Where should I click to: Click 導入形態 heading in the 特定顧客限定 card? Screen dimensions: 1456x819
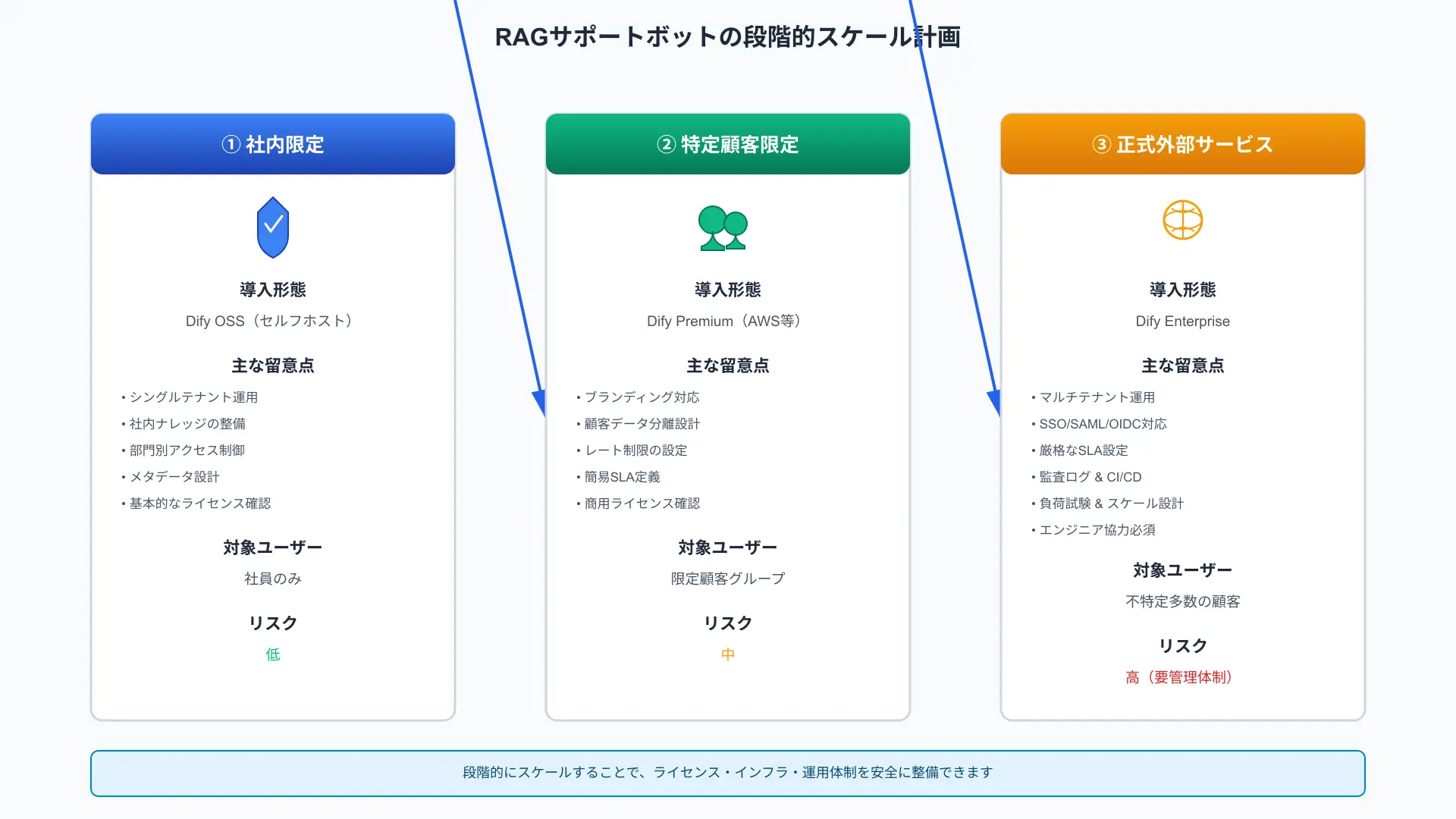pyautogui.click(x=728, y=290)
